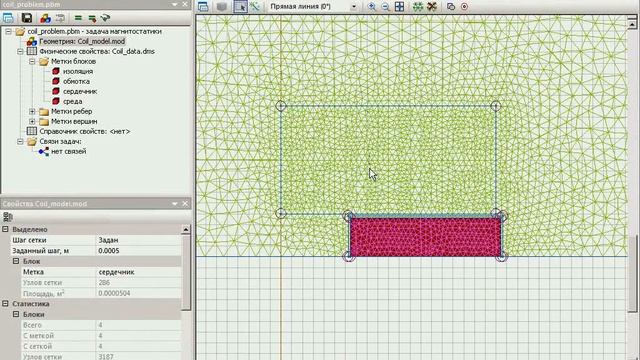
Task: Click the properties panel scroll up arrow
Action: click(x=186, y=229)
